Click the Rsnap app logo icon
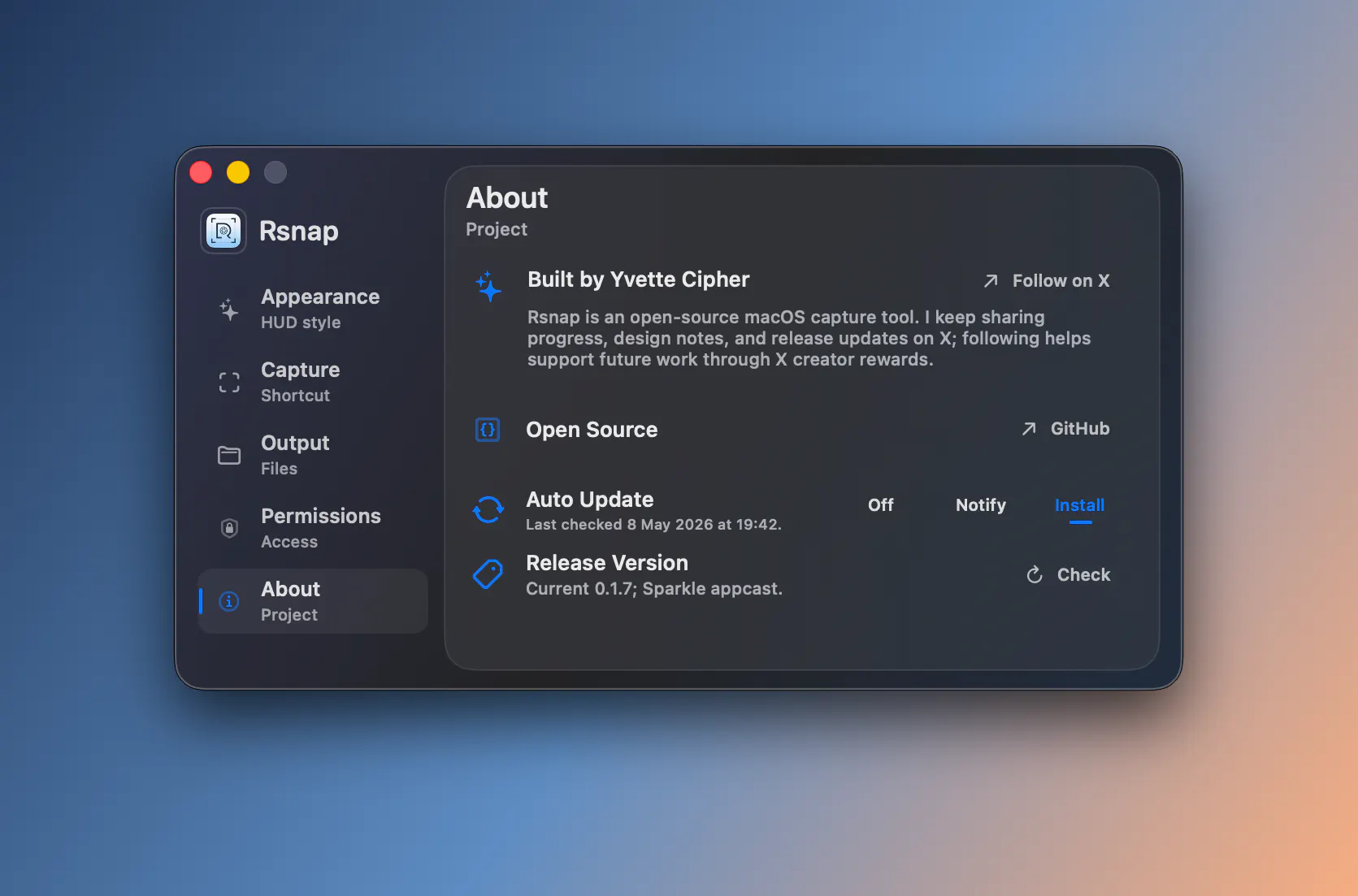 (223, 231)
